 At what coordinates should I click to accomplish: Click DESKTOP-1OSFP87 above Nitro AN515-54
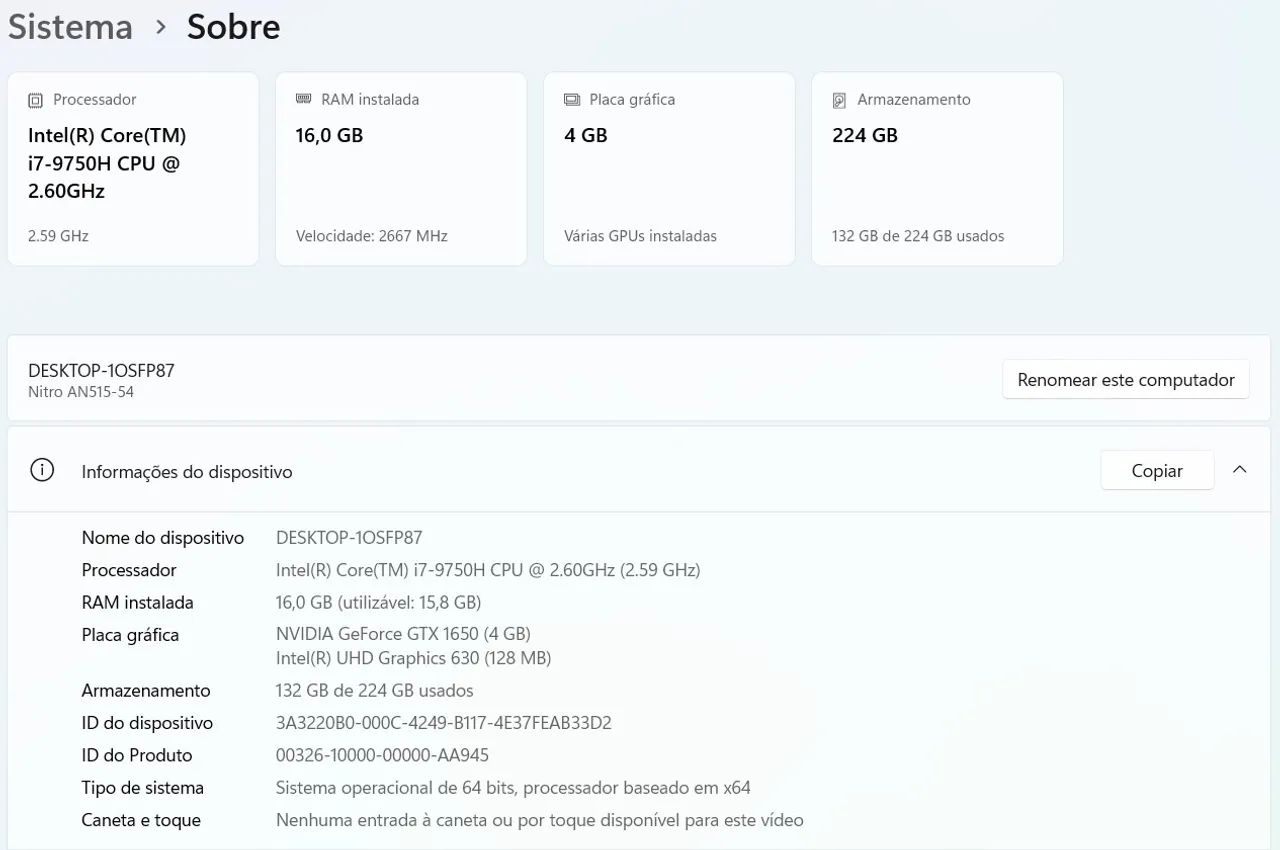click(x=101, y=370)
